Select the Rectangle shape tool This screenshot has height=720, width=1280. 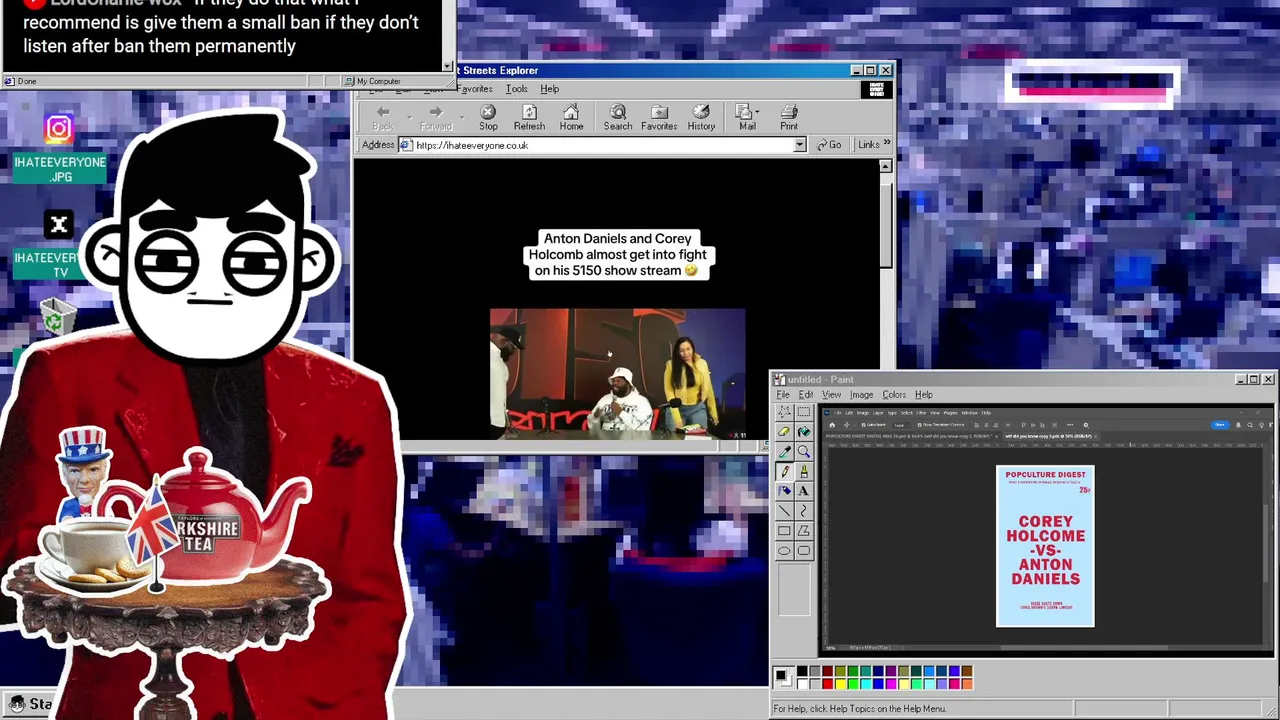tap(784, 531)
